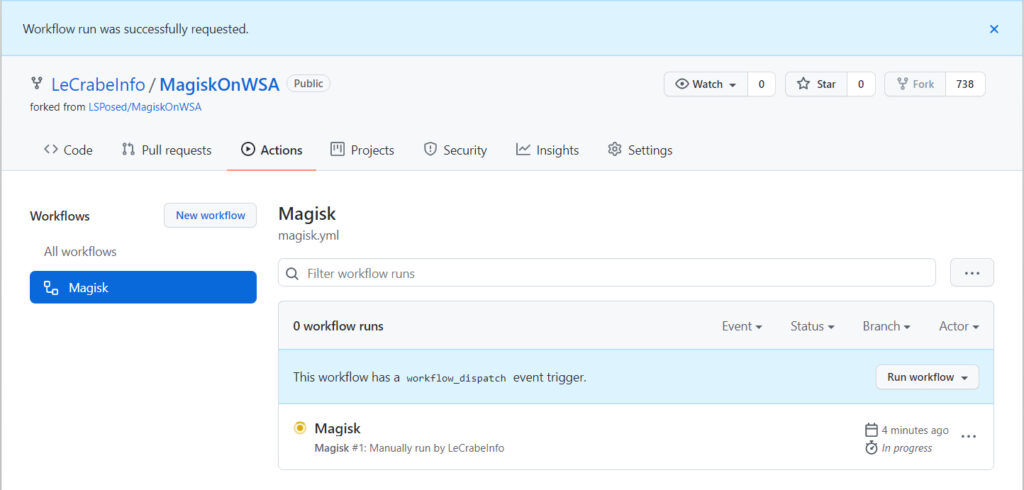Image resolution: width=1024 pixels, height=490 pixels.
Task: Expand the Branch filter dropdown
Action: click(x=886, y=326)
